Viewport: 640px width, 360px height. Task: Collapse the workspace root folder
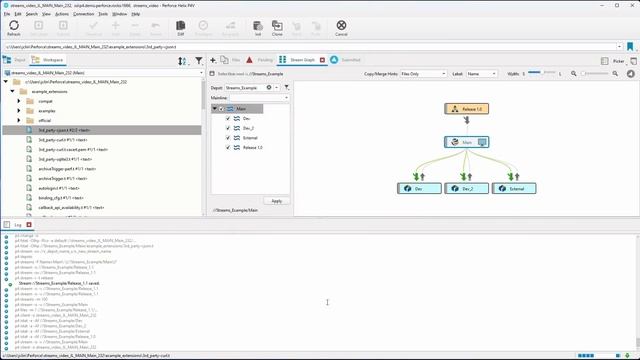coord(6,82)
